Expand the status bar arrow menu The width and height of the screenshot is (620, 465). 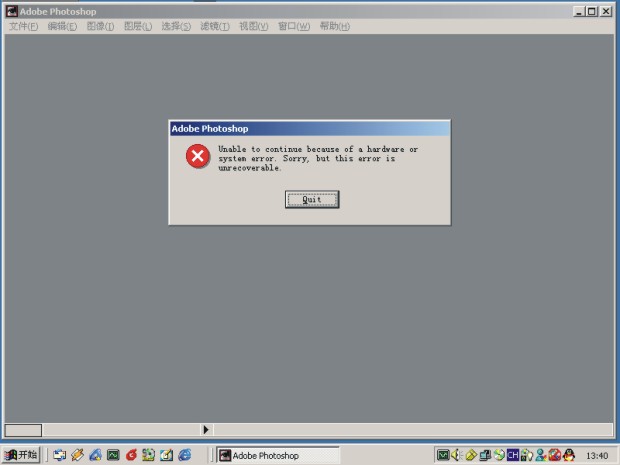pos(207,430)
